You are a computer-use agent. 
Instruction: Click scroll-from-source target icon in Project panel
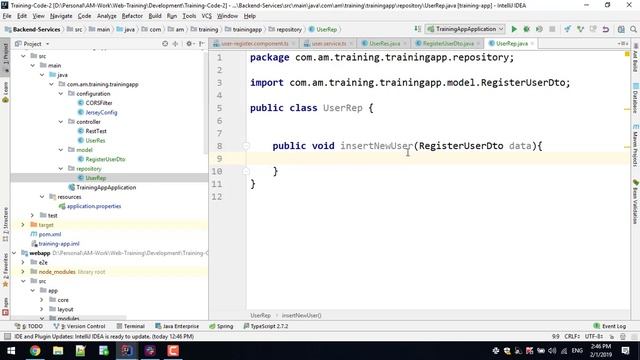(165, 43)
